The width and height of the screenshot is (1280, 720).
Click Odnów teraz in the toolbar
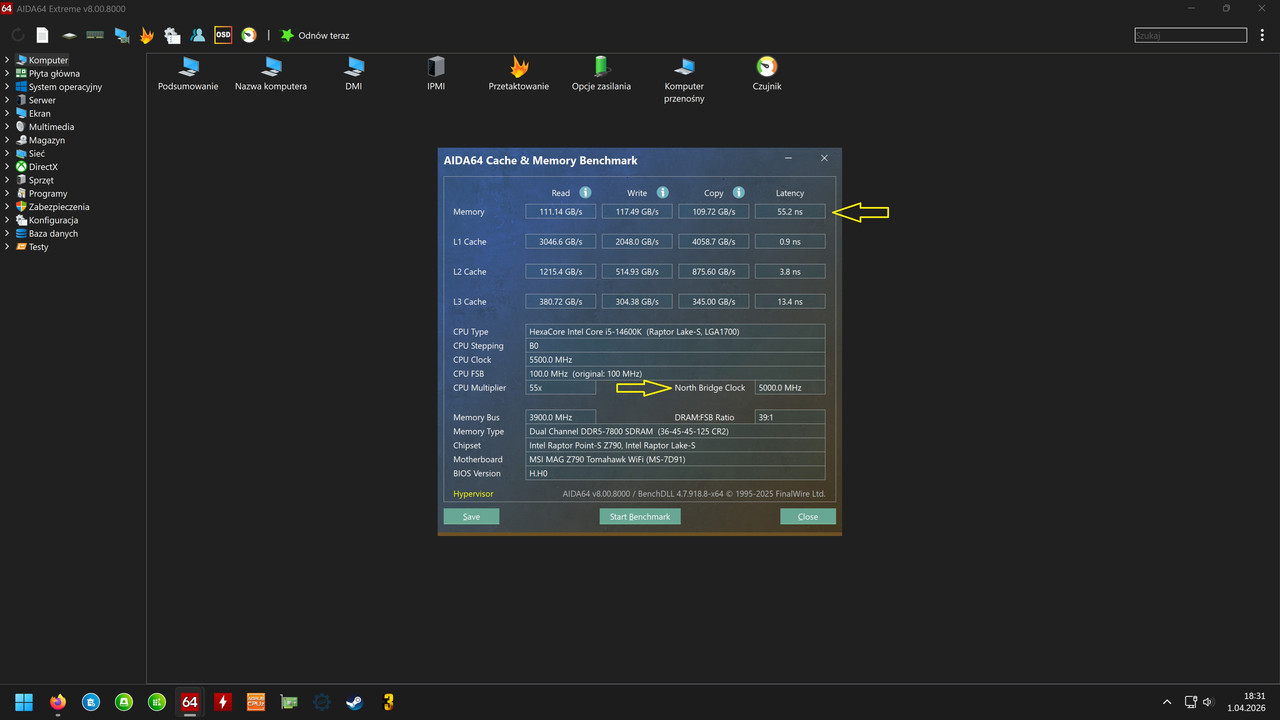point(314,35)
